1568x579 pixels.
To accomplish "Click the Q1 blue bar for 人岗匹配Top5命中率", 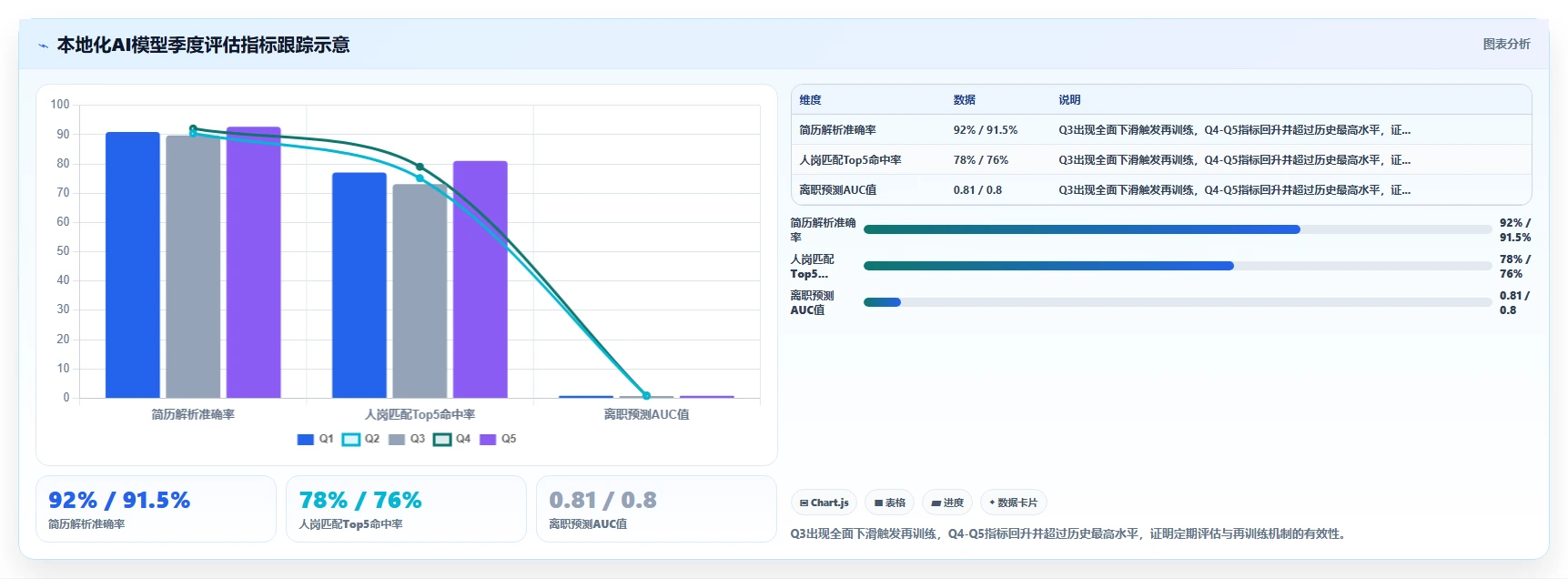I will [x=359, y=285].
